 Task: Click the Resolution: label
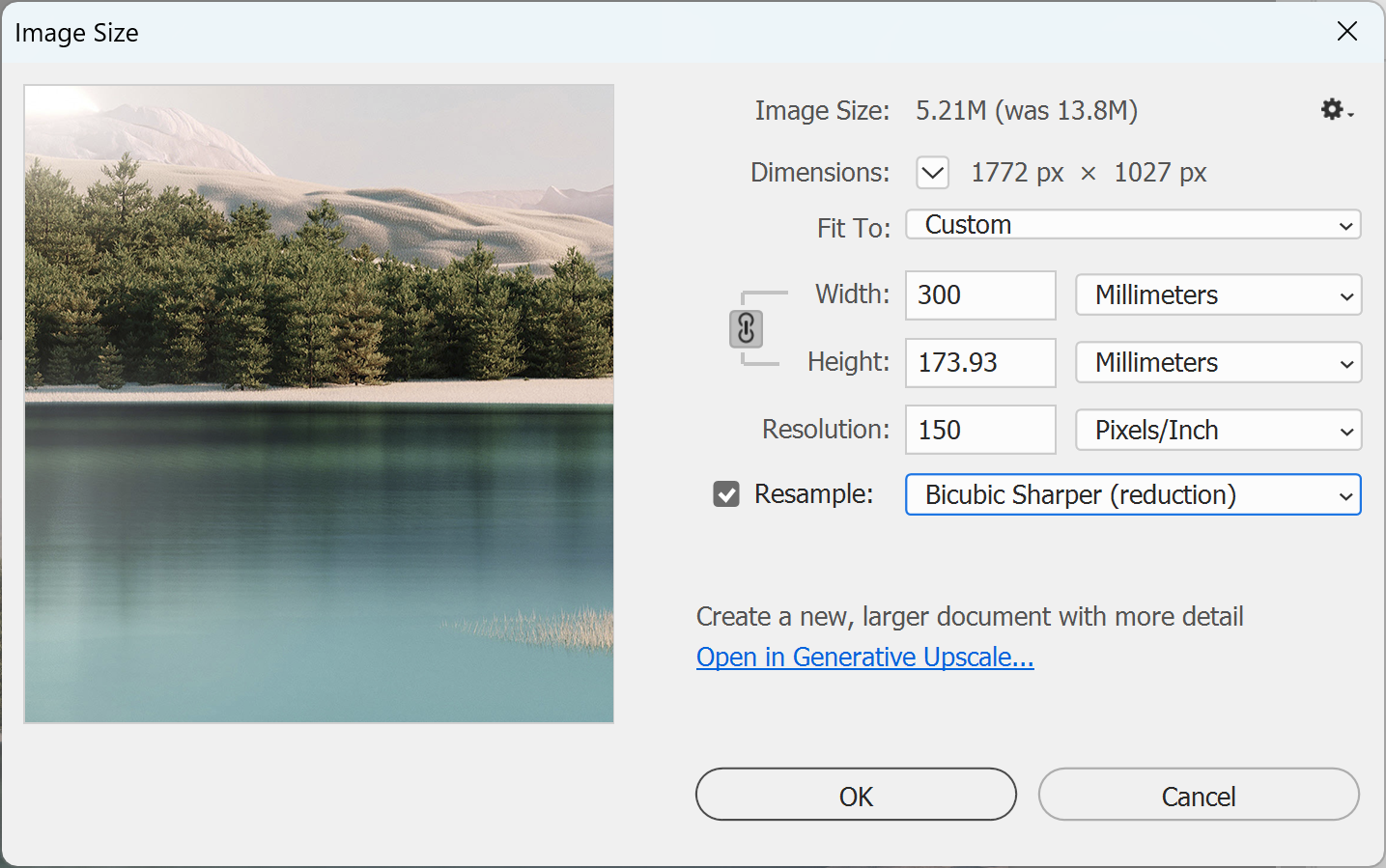click(826, 430)
